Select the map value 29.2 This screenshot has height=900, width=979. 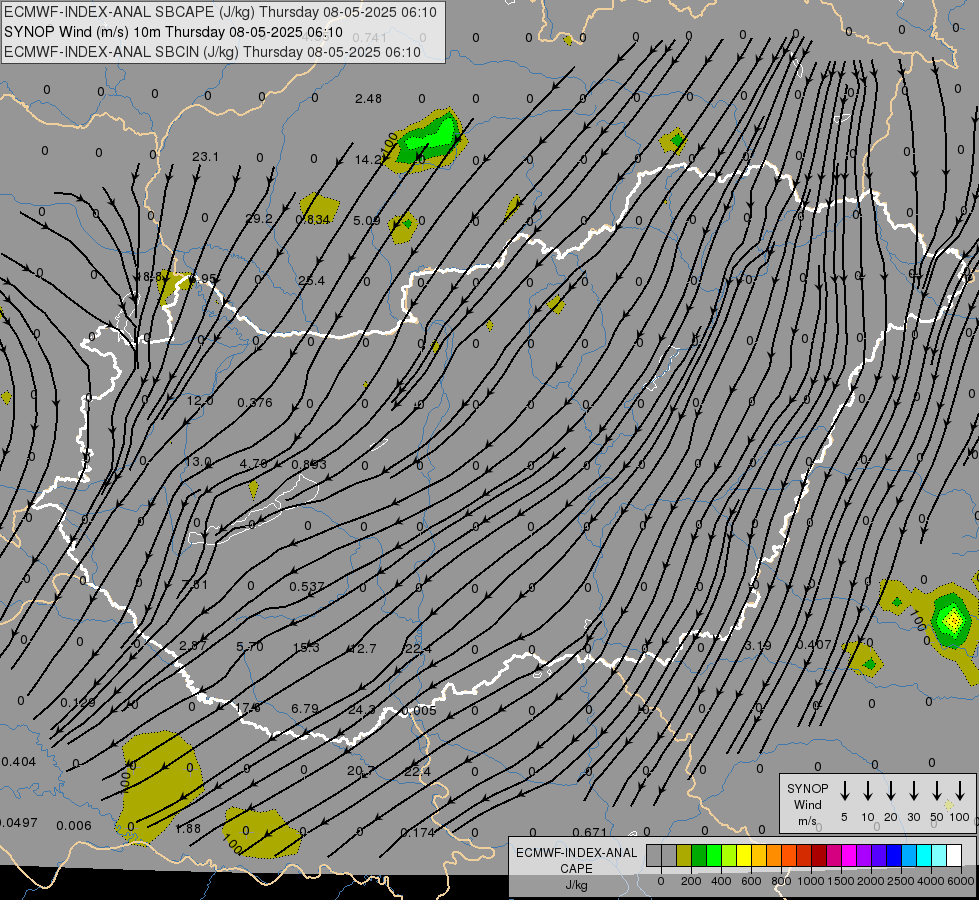[x=259, y=219]
